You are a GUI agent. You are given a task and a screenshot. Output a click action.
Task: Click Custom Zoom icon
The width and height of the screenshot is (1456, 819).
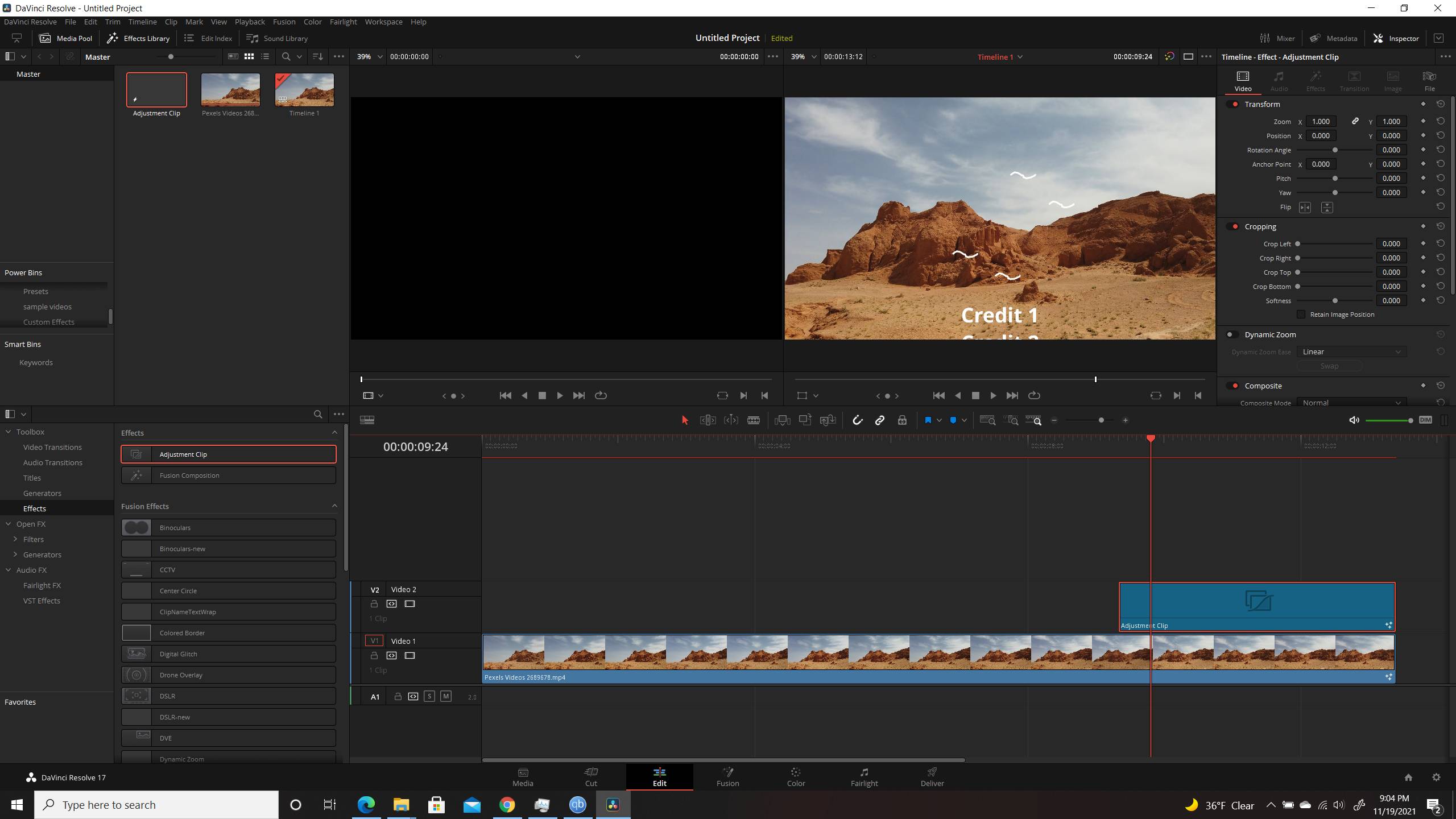click(x=1033, y=420)
